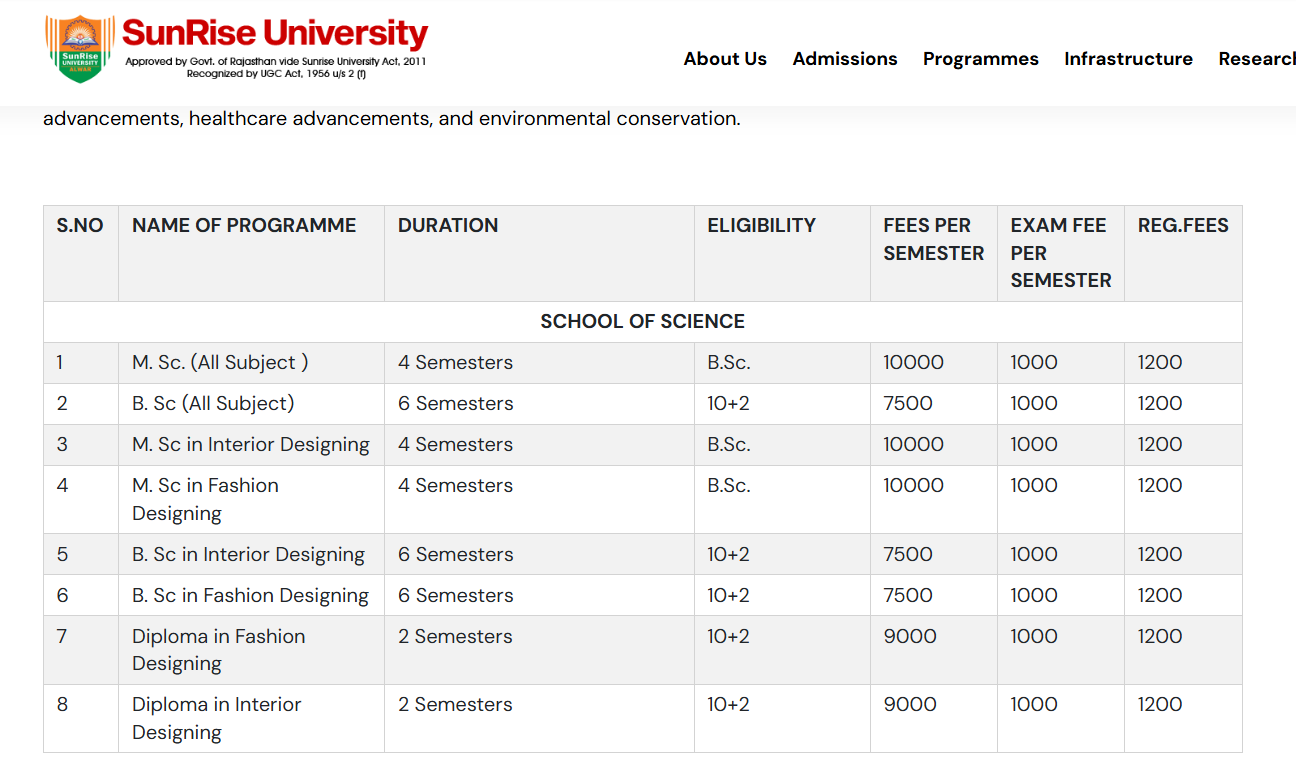This screenshot has width=1296, height=773.
Task: Select the B. Sc (All Subject) programme cell
Action: coord(213,404)
